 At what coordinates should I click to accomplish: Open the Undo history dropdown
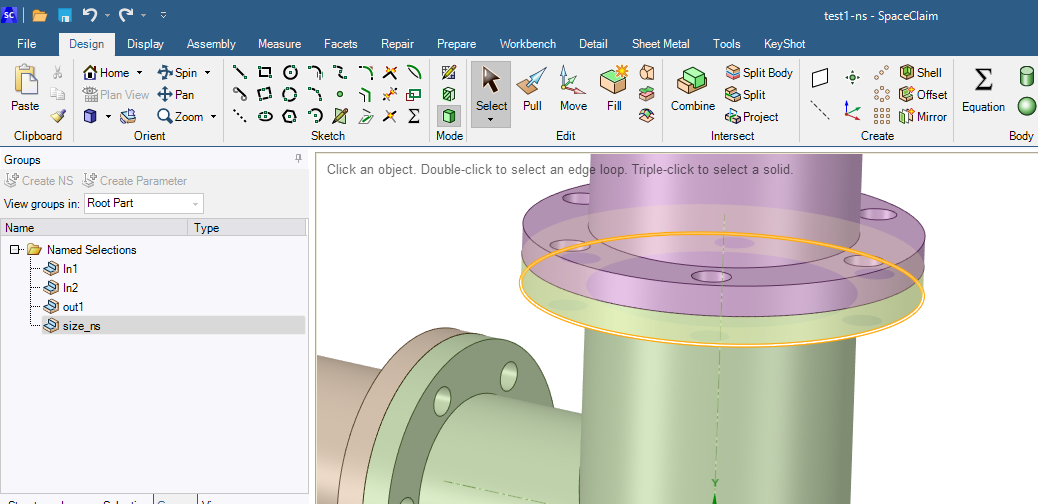[105, 15]
